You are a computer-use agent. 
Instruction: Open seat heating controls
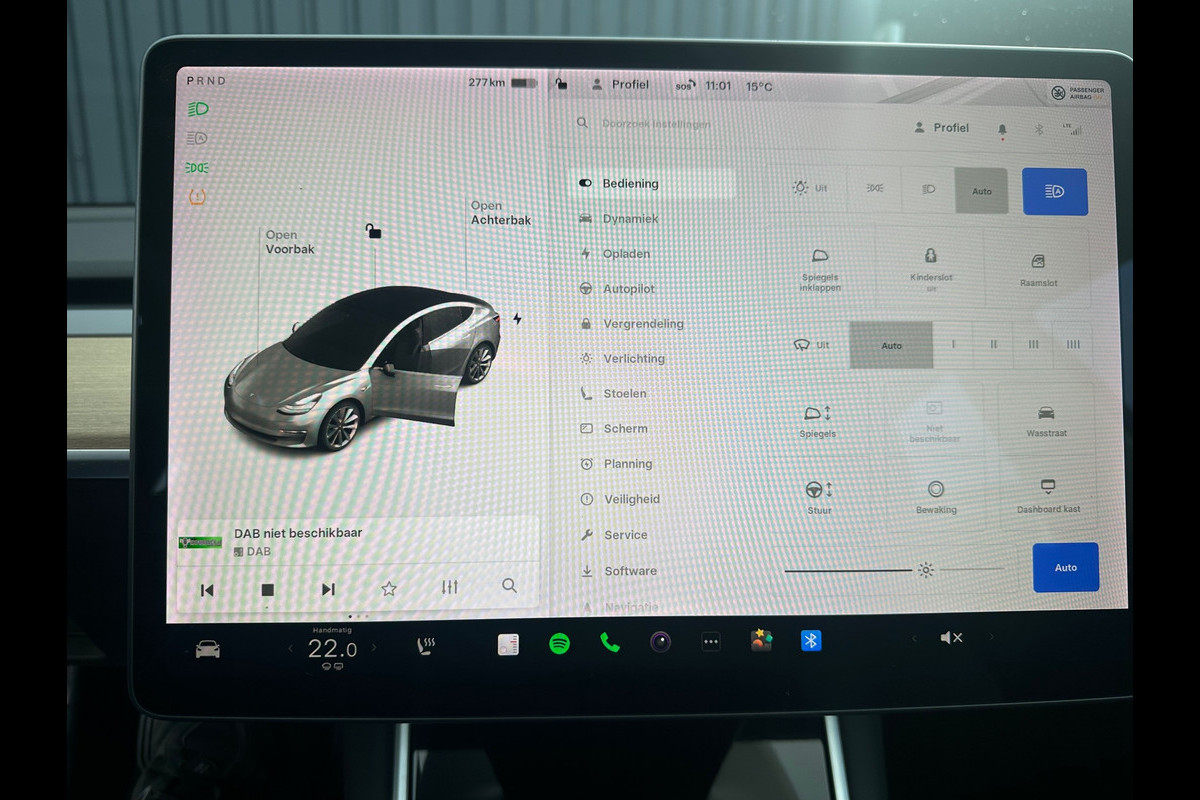(x=426, y=646)
